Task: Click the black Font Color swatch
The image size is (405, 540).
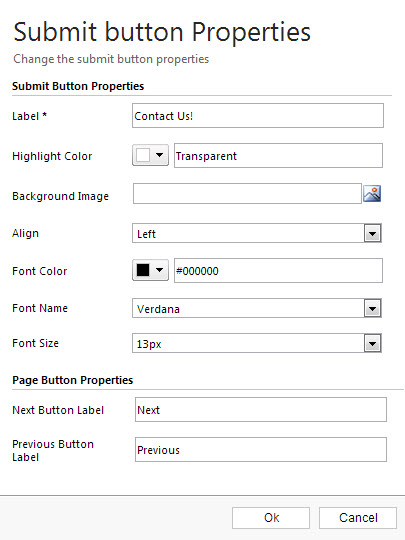Action: [143, 270]
